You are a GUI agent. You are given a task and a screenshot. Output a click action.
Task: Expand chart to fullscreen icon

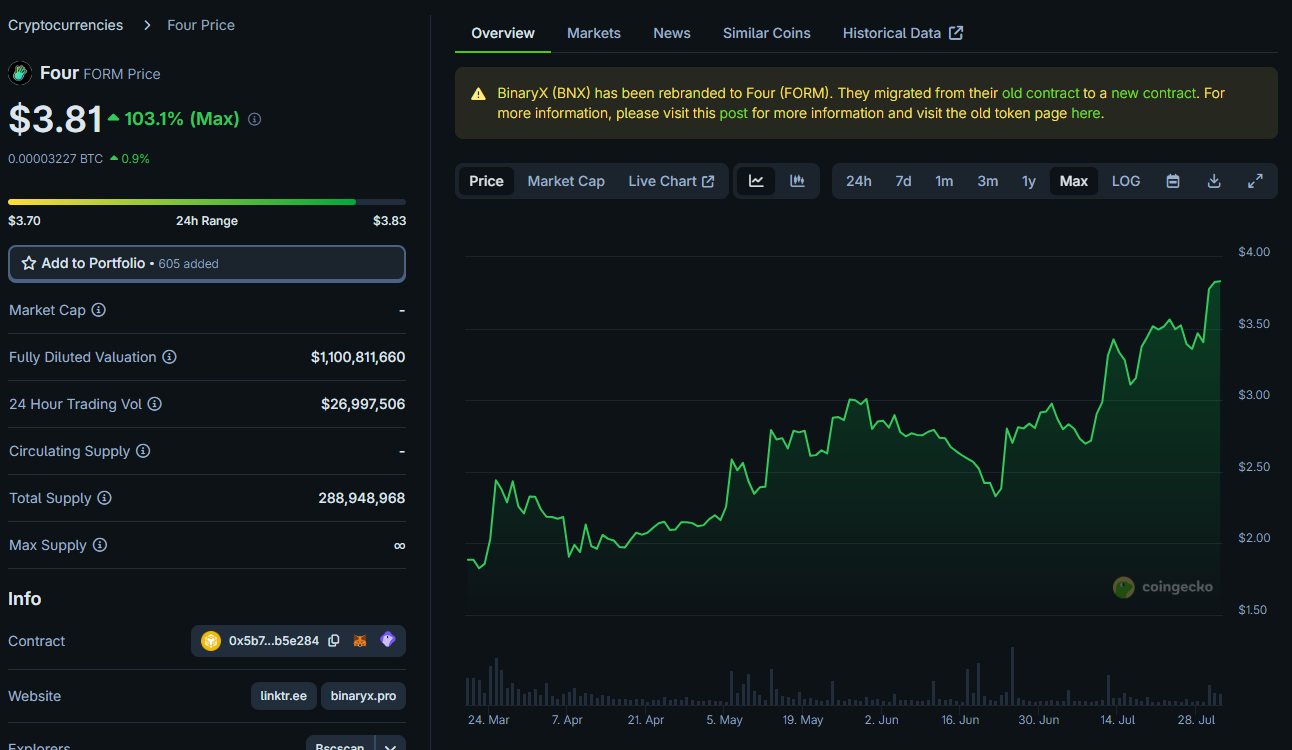pos(1255,181)
